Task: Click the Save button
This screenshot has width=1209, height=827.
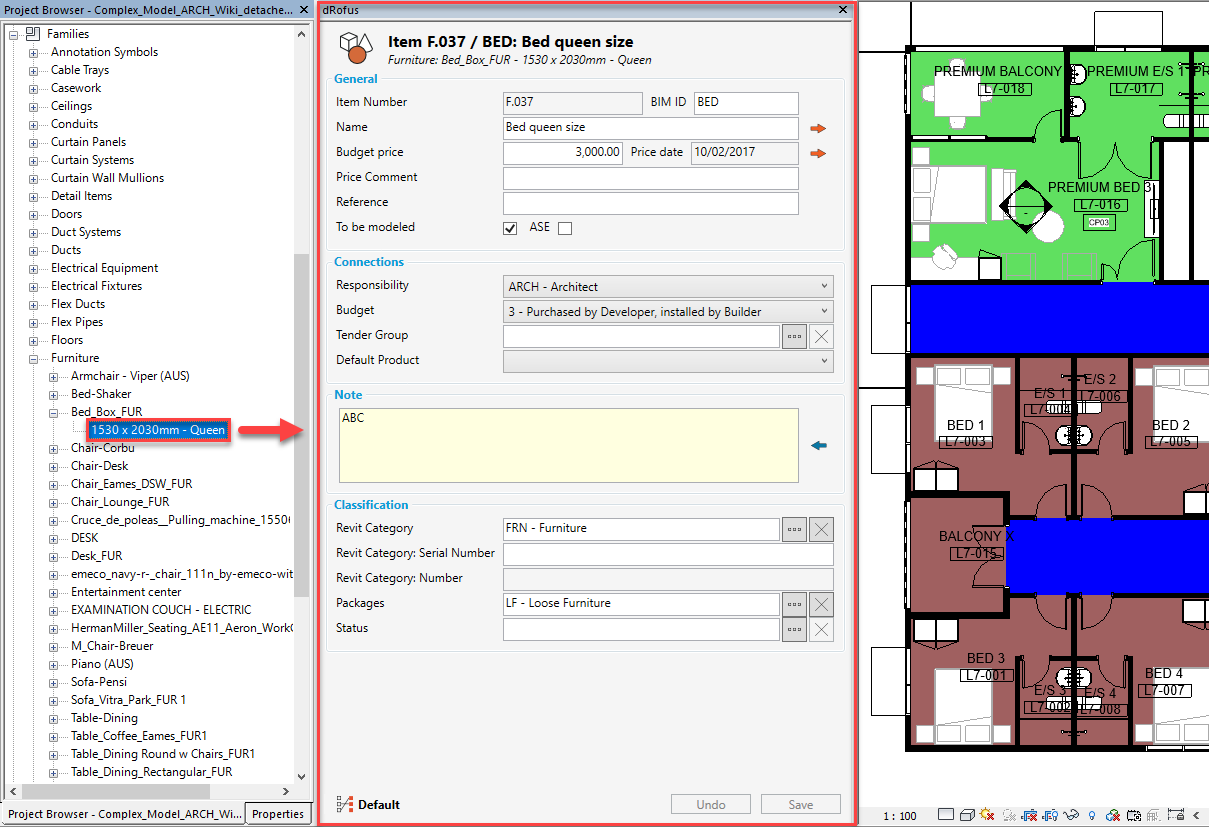Action: point(800,805)
